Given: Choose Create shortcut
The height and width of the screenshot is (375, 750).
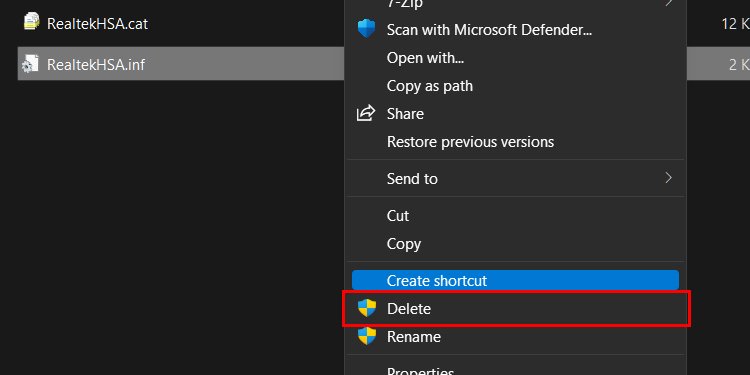Looking at the screenshot, I should [516, 280].
